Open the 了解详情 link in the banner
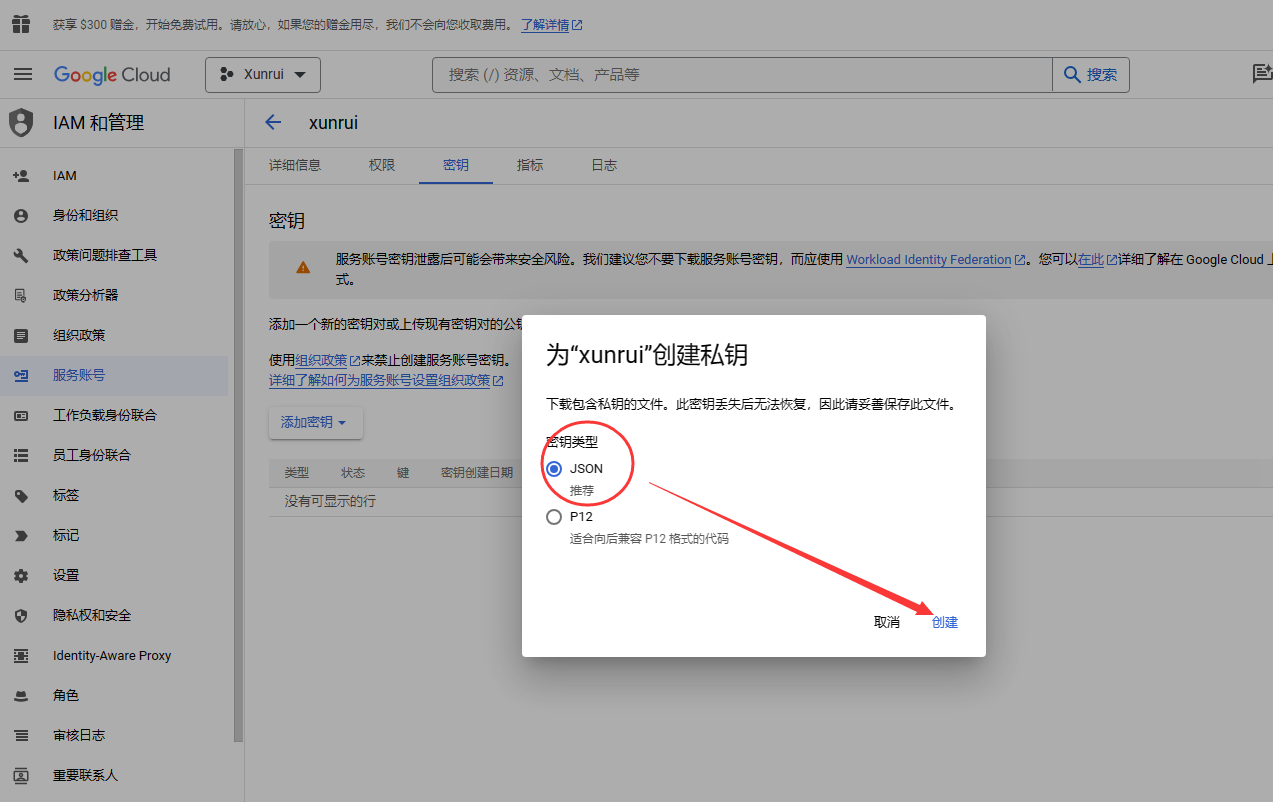This screenshot has height=802, width=1273. [x=551, y=24]
